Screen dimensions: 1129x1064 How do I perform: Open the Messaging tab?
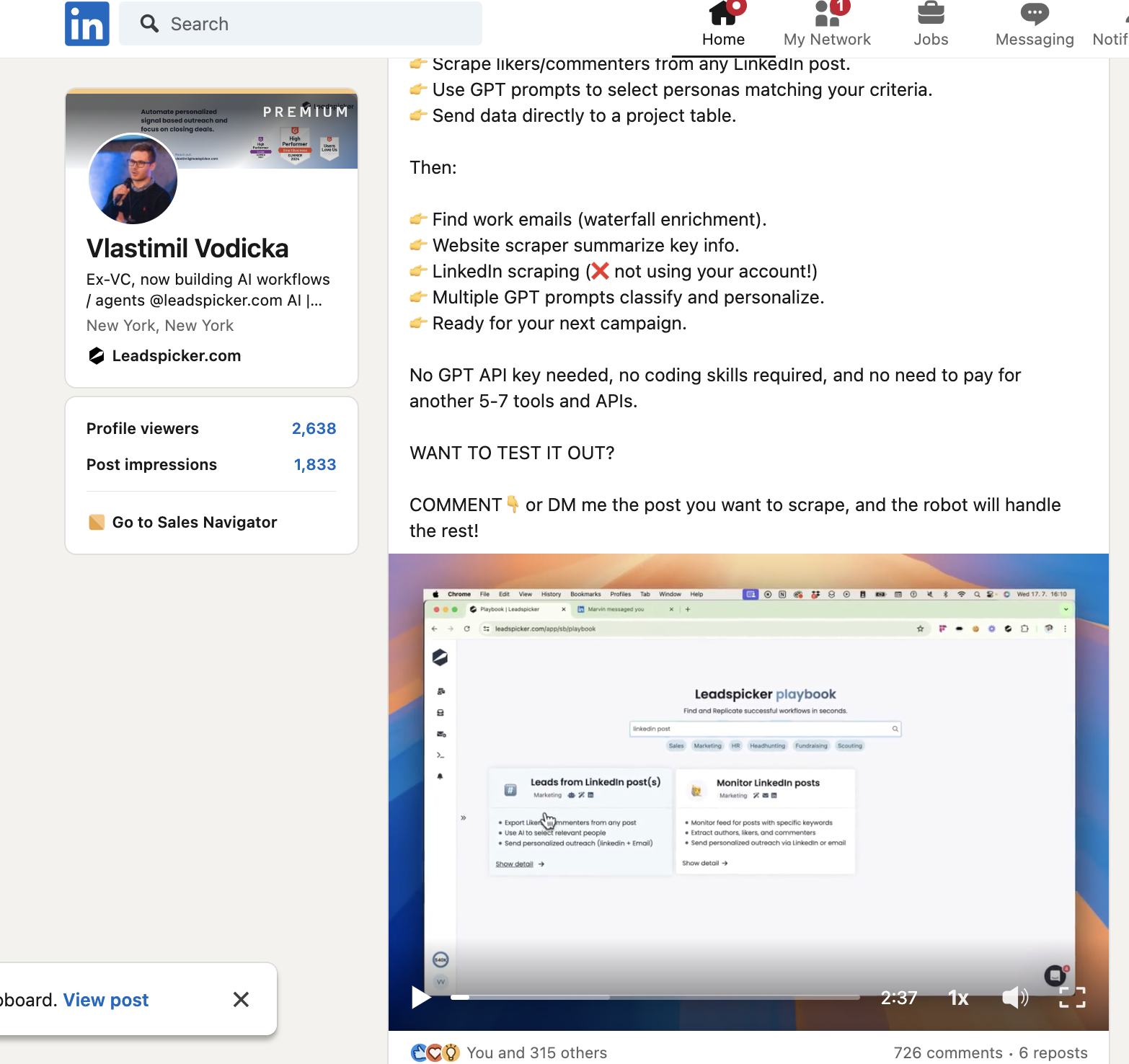(x=1035, y=26)
